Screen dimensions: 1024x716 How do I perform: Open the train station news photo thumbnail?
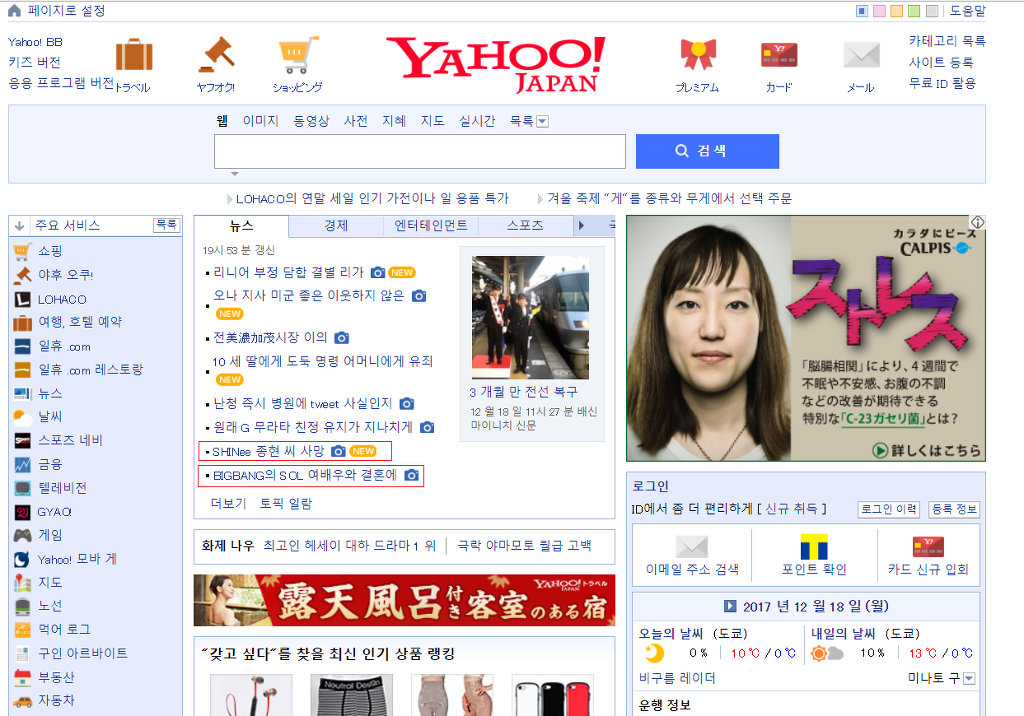point(530,317)
